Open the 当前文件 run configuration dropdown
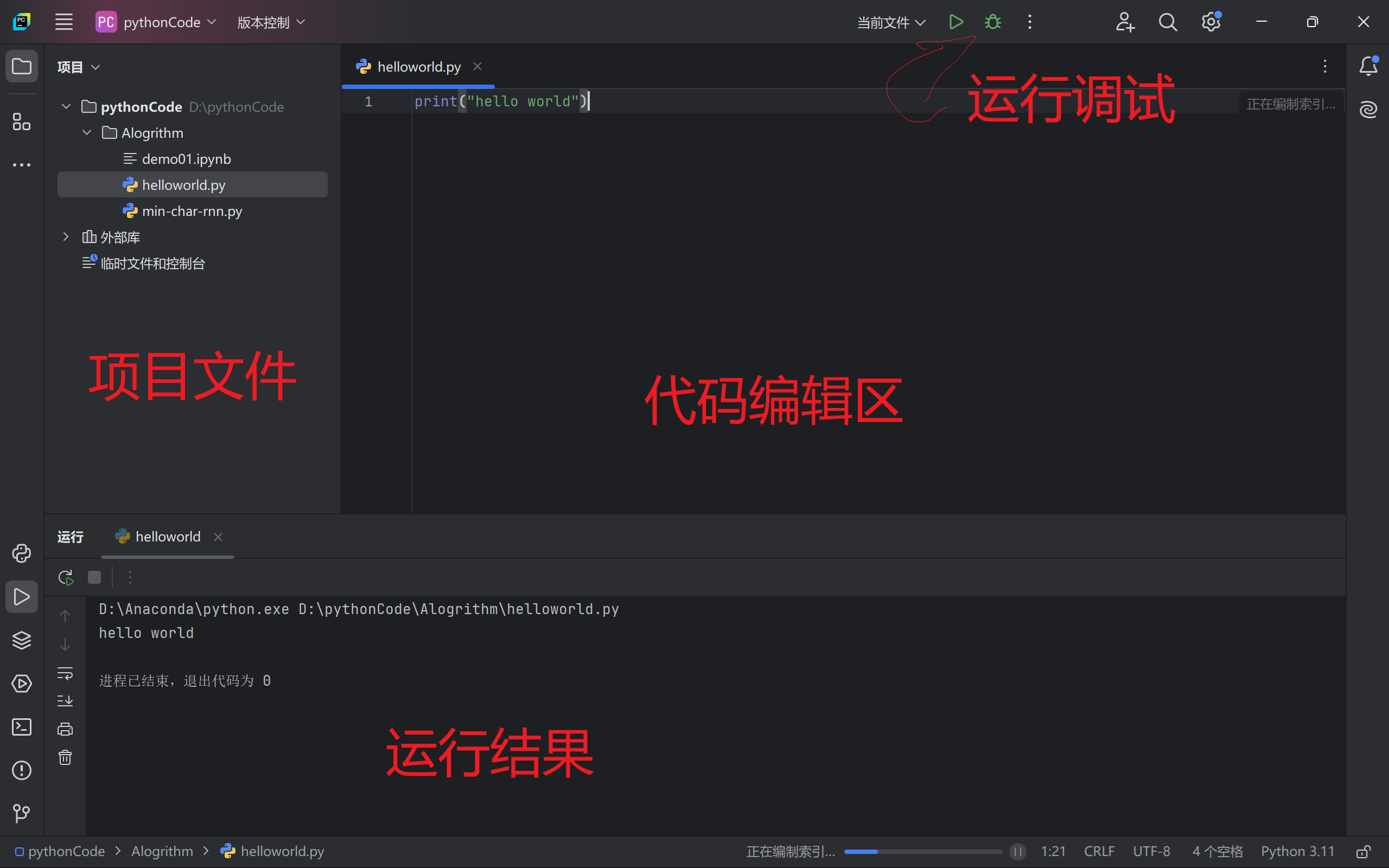This screenshot has width=1389, height=868. (891, 22)
